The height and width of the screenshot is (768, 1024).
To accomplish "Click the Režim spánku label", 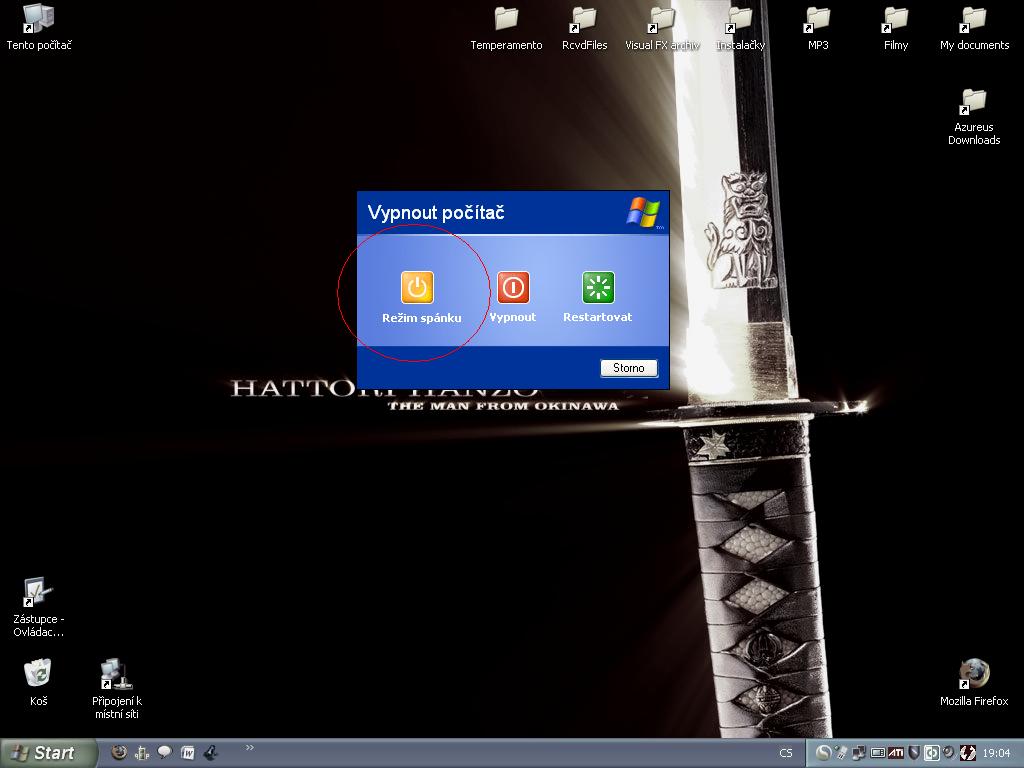I will (422, 318).
